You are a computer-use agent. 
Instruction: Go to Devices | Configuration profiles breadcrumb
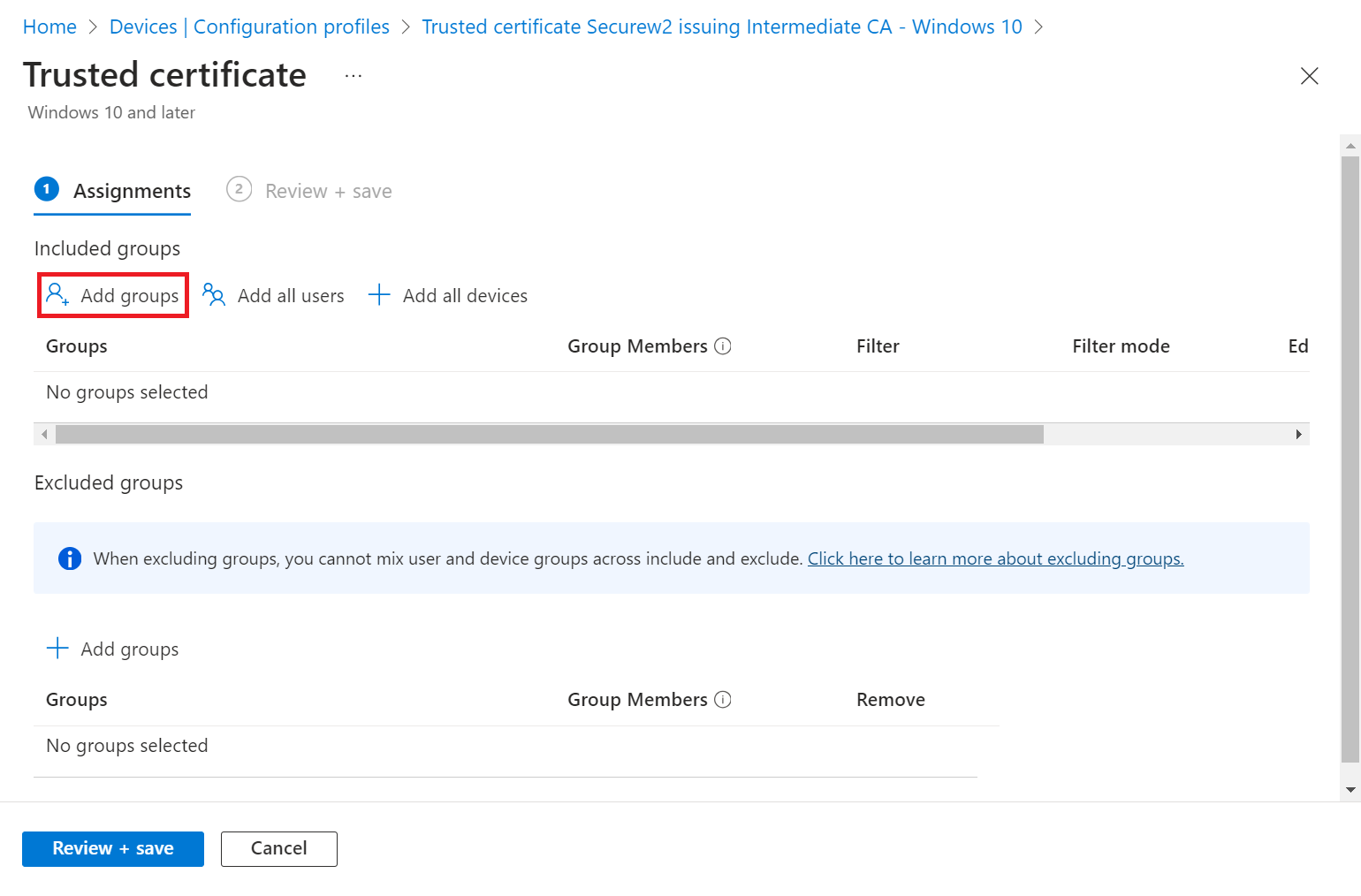tap(249, 27)
